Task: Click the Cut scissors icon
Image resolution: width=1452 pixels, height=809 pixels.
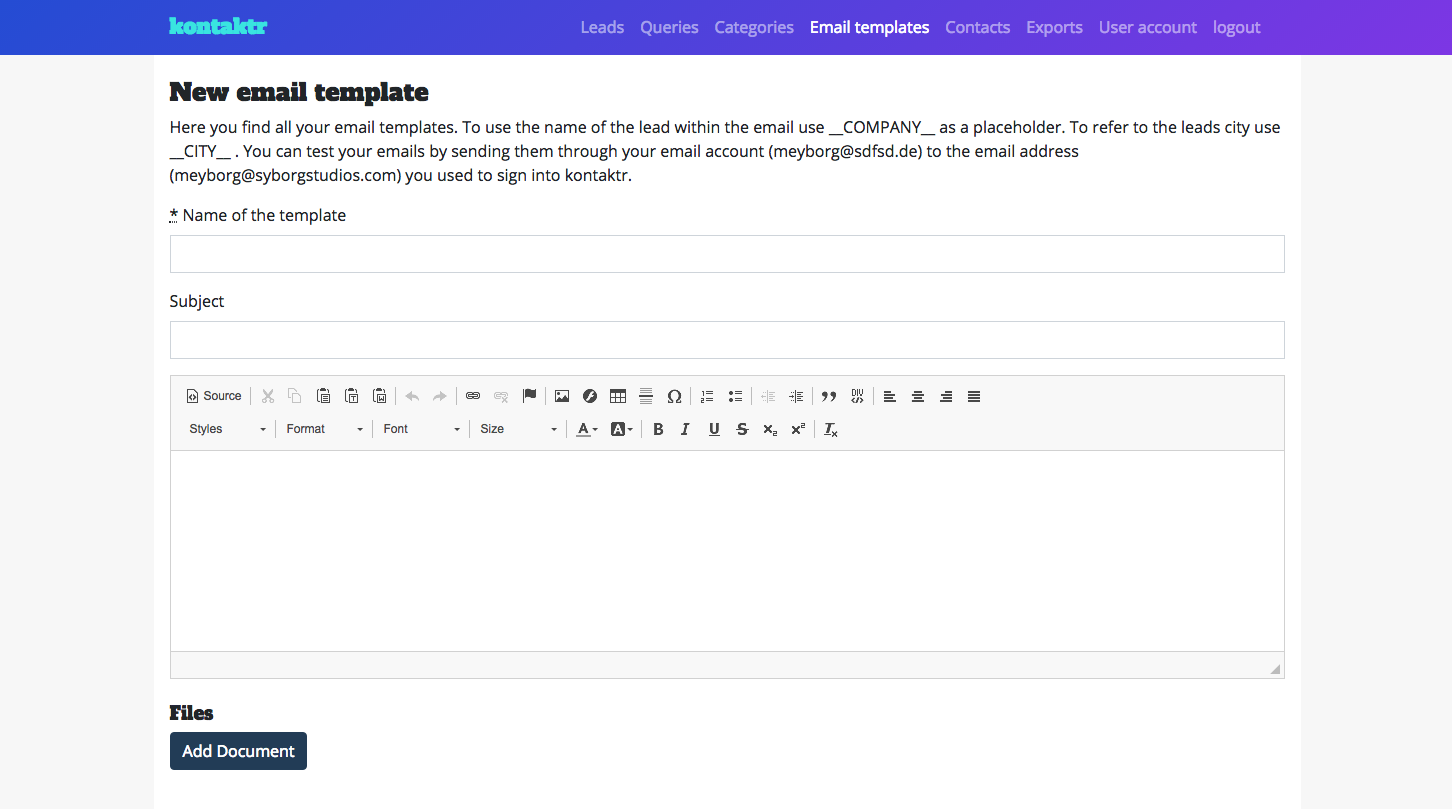Action: [x=268, y=396]
